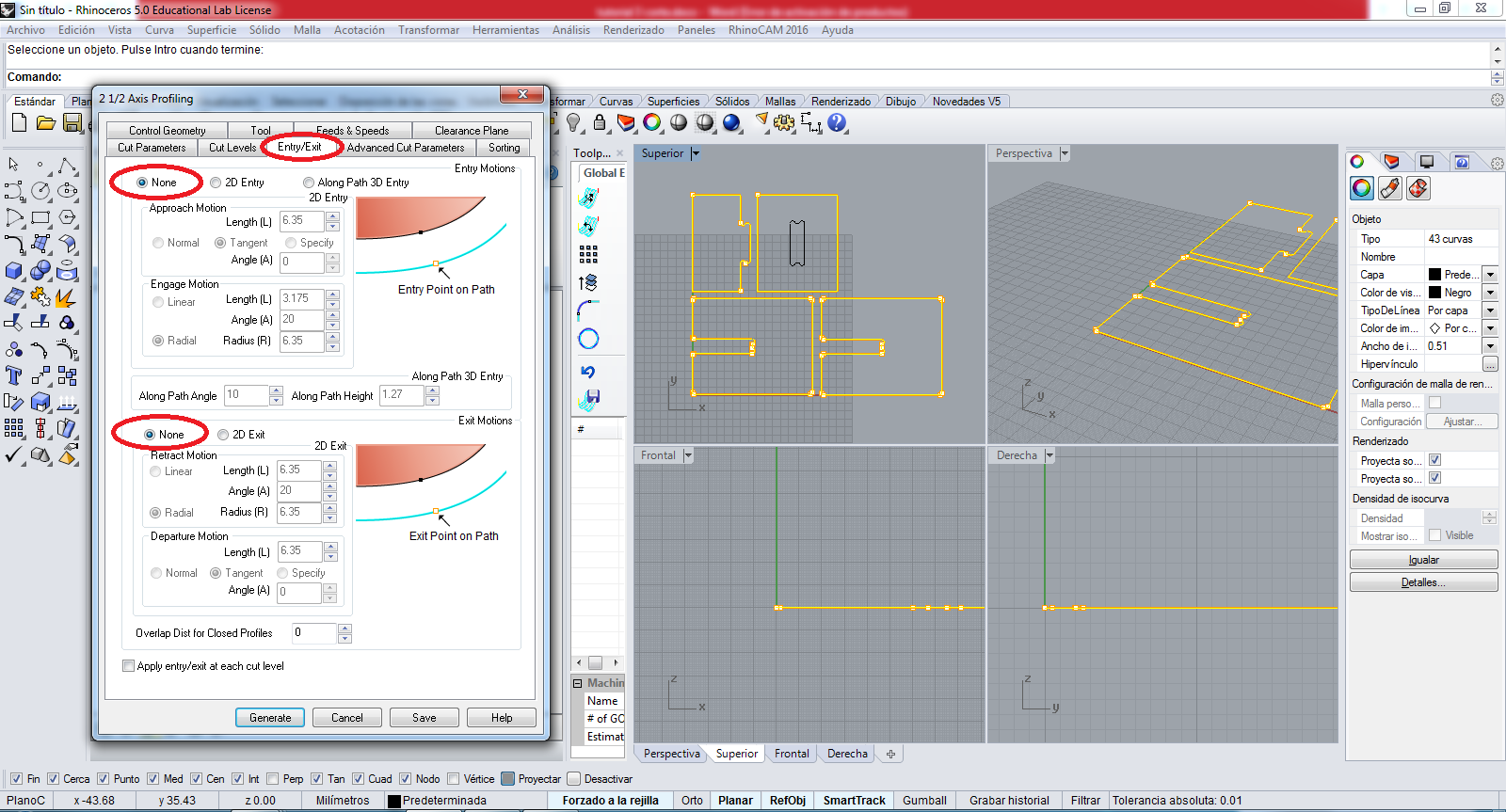Choose the Fillet curves tool

pos(14,245)
